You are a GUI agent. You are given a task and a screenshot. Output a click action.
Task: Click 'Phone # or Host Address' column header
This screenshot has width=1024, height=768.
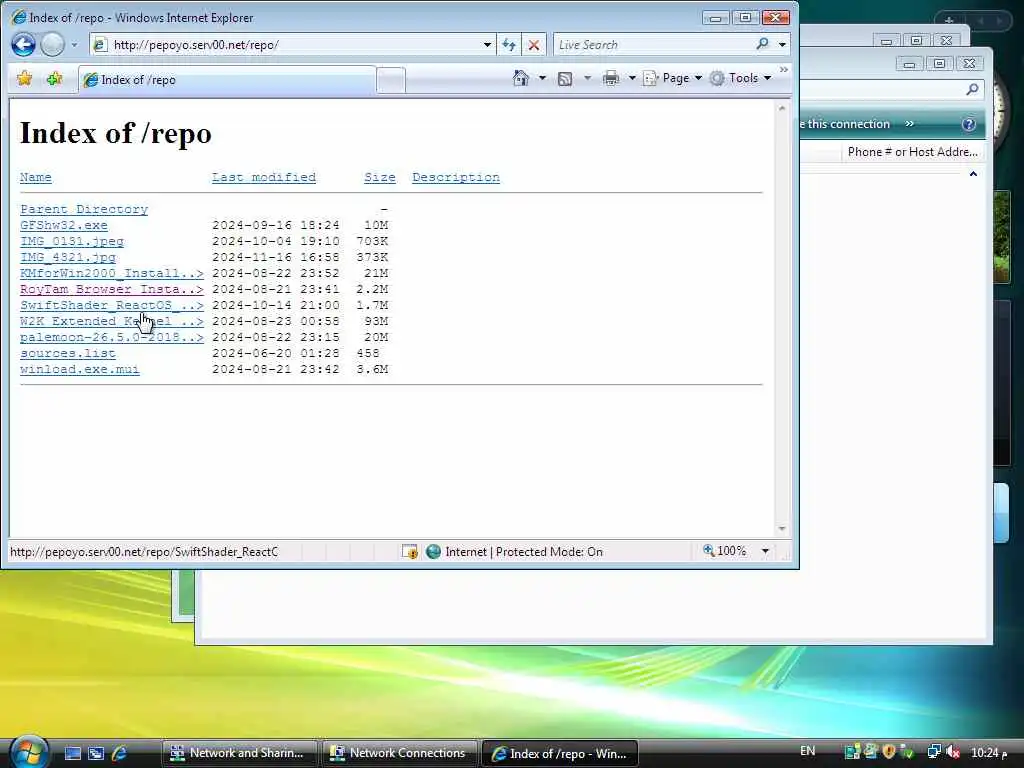pos(912,152)
